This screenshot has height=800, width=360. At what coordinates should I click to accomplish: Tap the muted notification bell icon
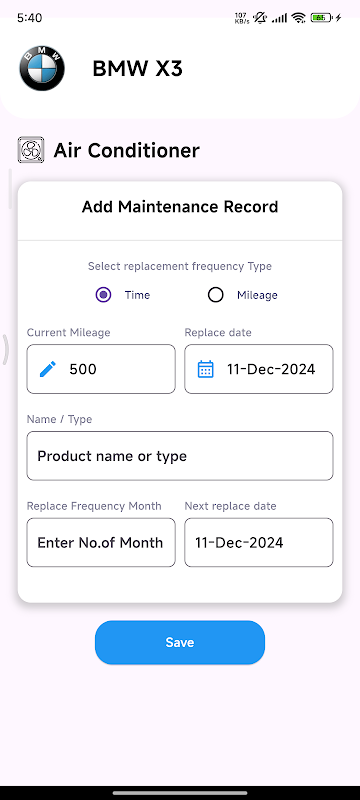[x=260, y=18]
